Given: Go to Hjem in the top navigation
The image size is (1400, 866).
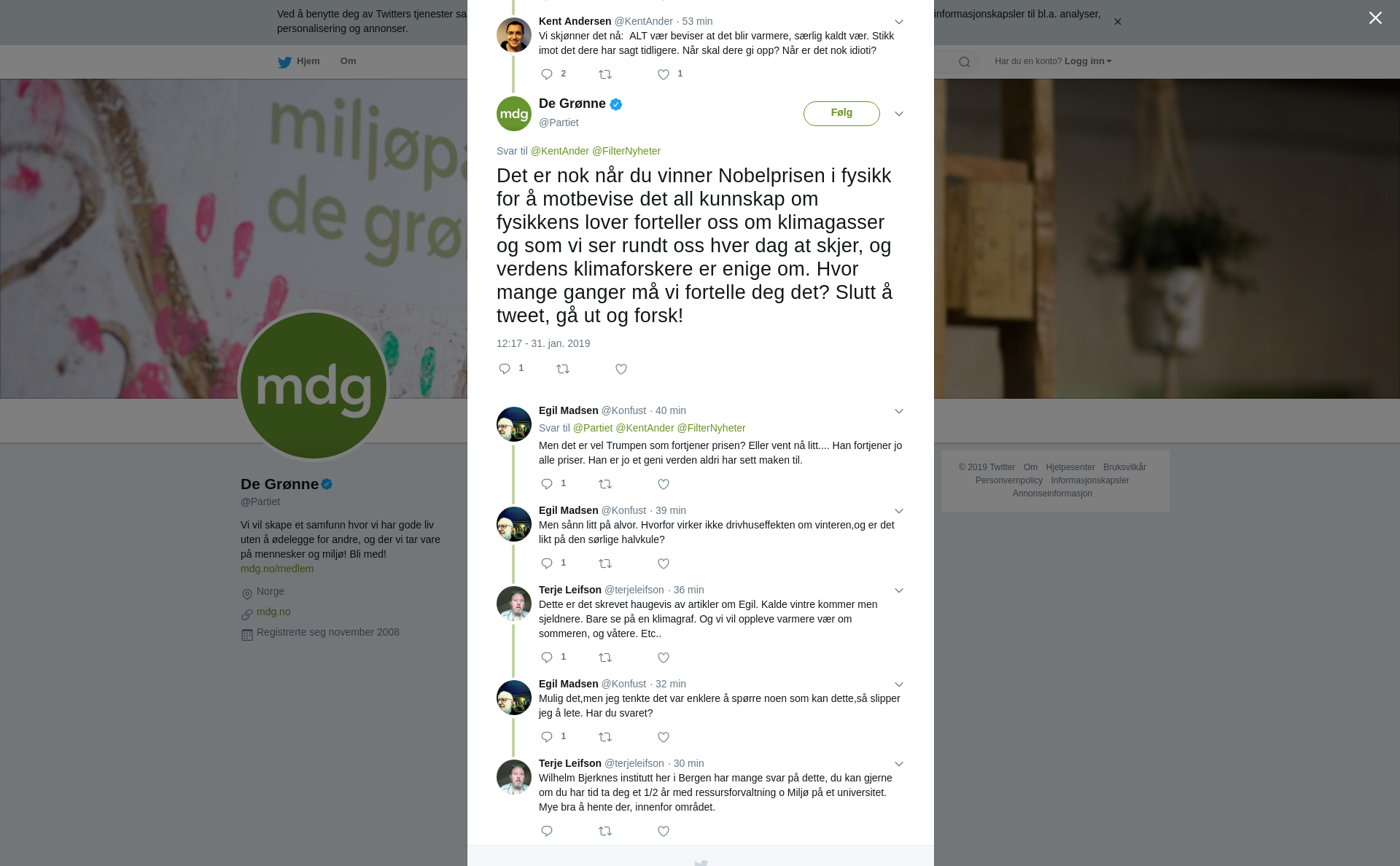Looking at the screenshot, I should (x=299, y=61).
